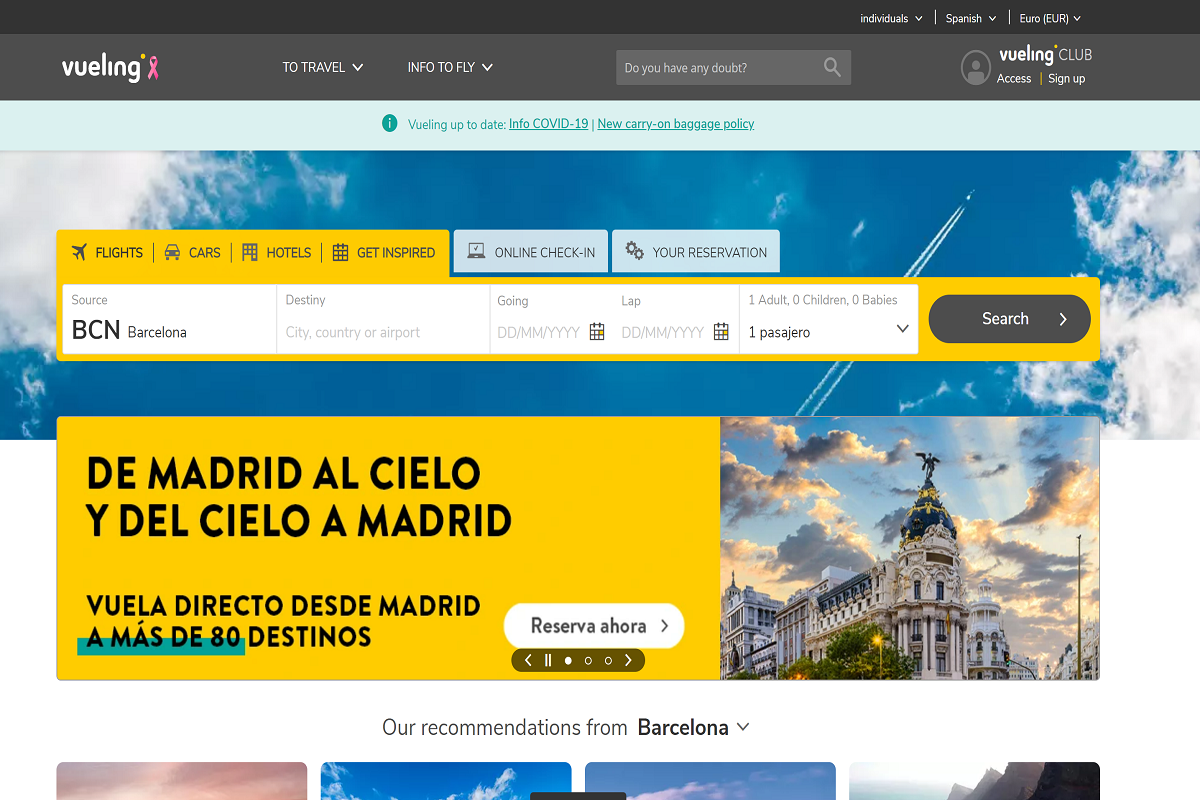This screenshot has width=1200, height=800.
Task: Select the CARS tab
Action: [x=192, y=252]
